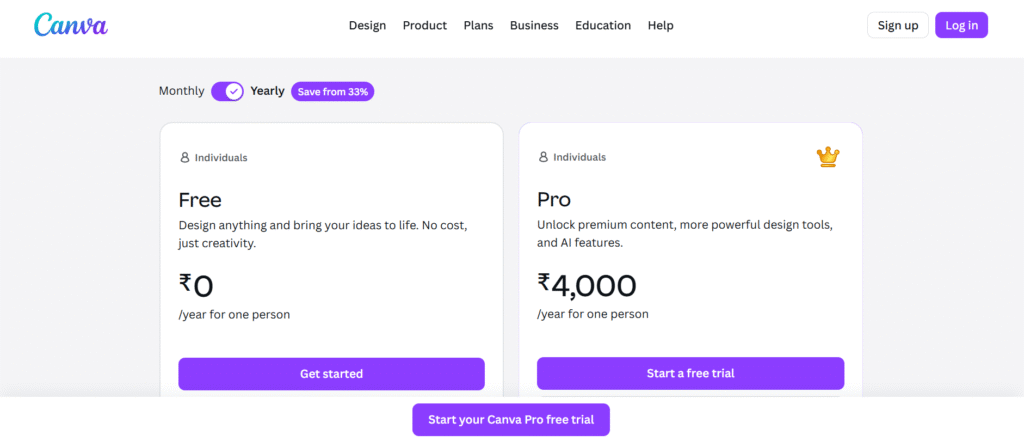Image resolution: width=1024 pixels, height=441 pixels.
Task: Click the gold crown Pro icon
Action: (828, 156)
